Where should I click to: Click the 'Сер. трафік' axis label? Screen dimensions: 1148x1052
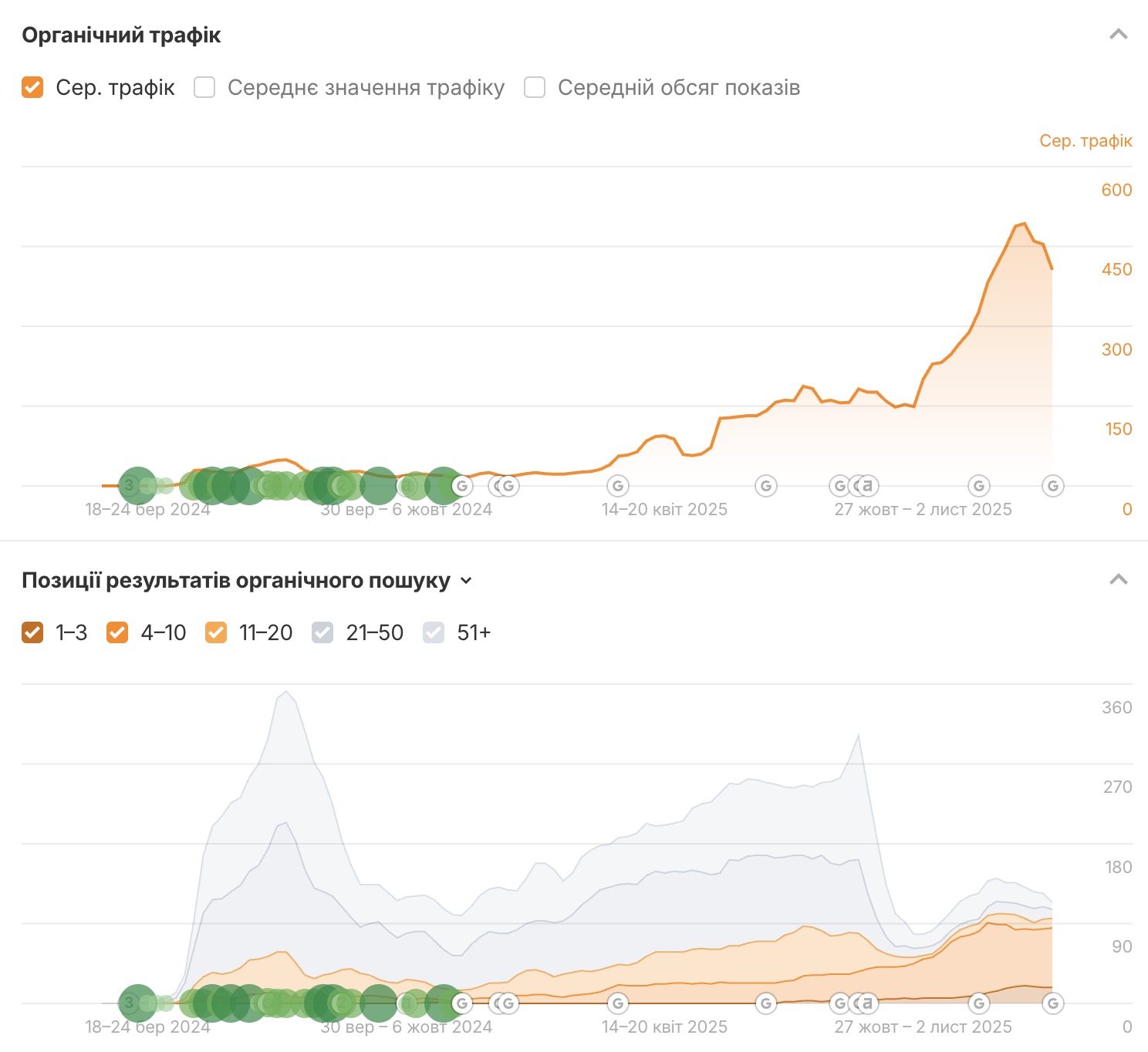[1085, 140]
